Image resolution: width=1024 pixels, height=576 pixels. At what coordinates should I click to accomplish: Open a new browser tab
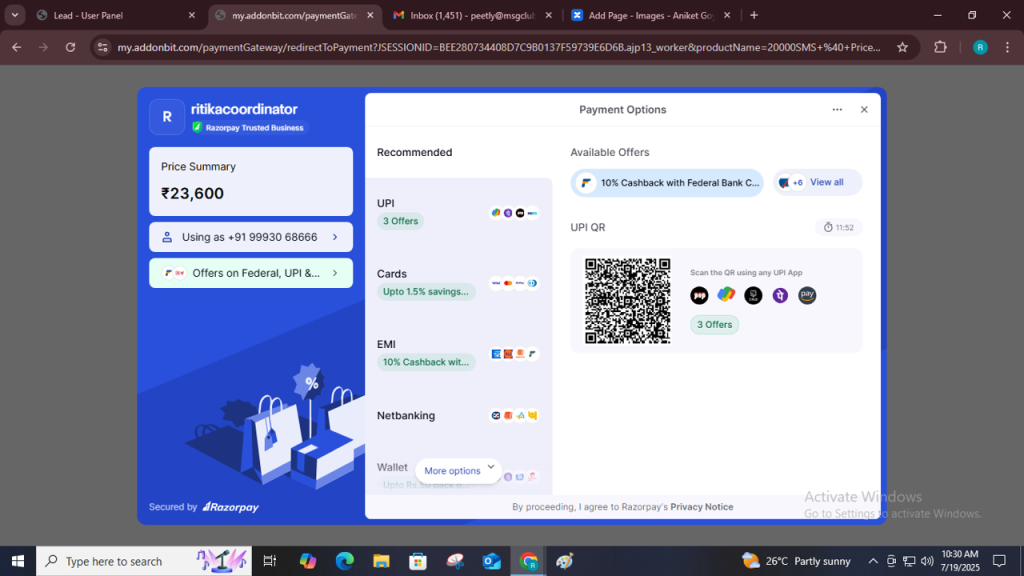click(754, 15)
